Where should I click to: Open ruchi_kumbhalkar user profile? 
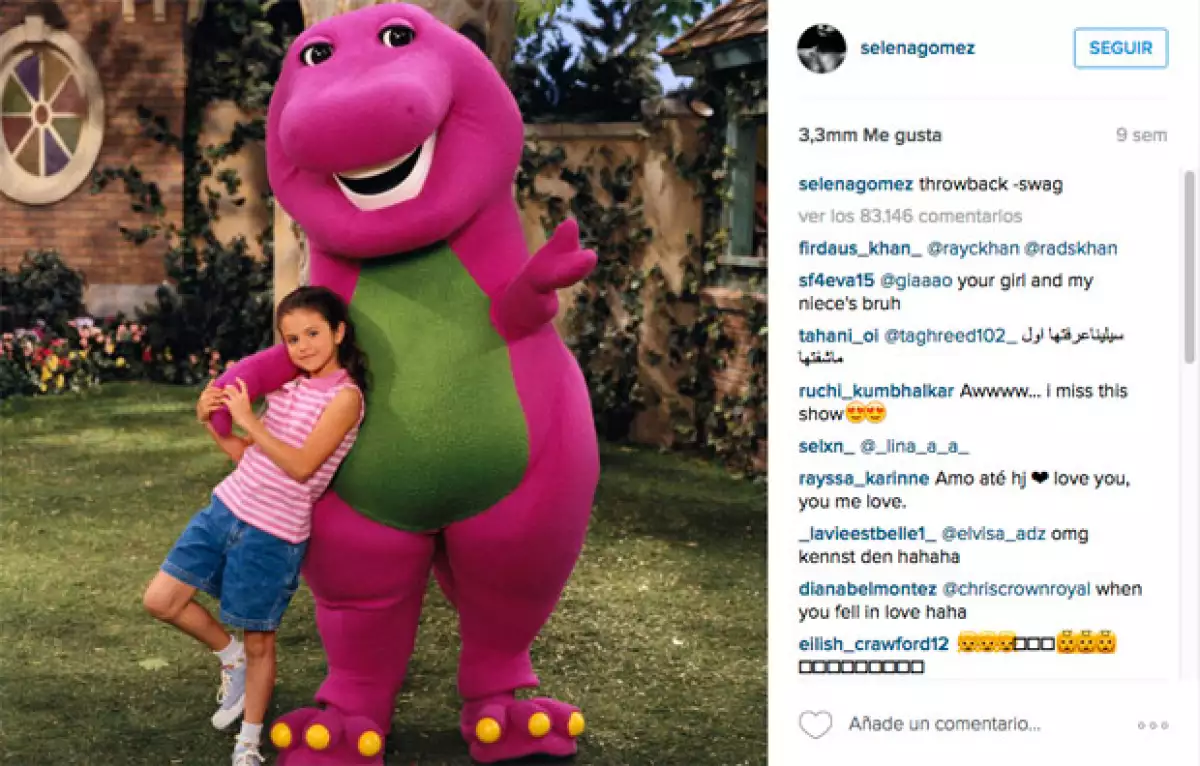pos(877,391)
